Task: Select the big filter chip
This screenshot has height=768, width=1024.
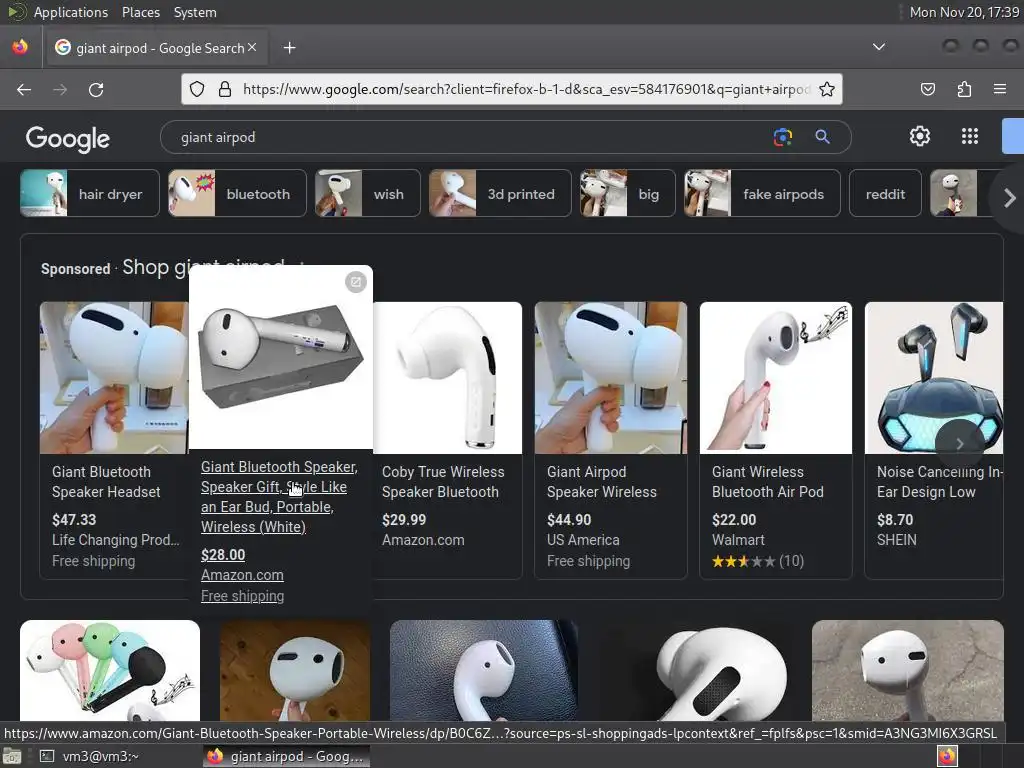Action: click(x=628, y=193)
